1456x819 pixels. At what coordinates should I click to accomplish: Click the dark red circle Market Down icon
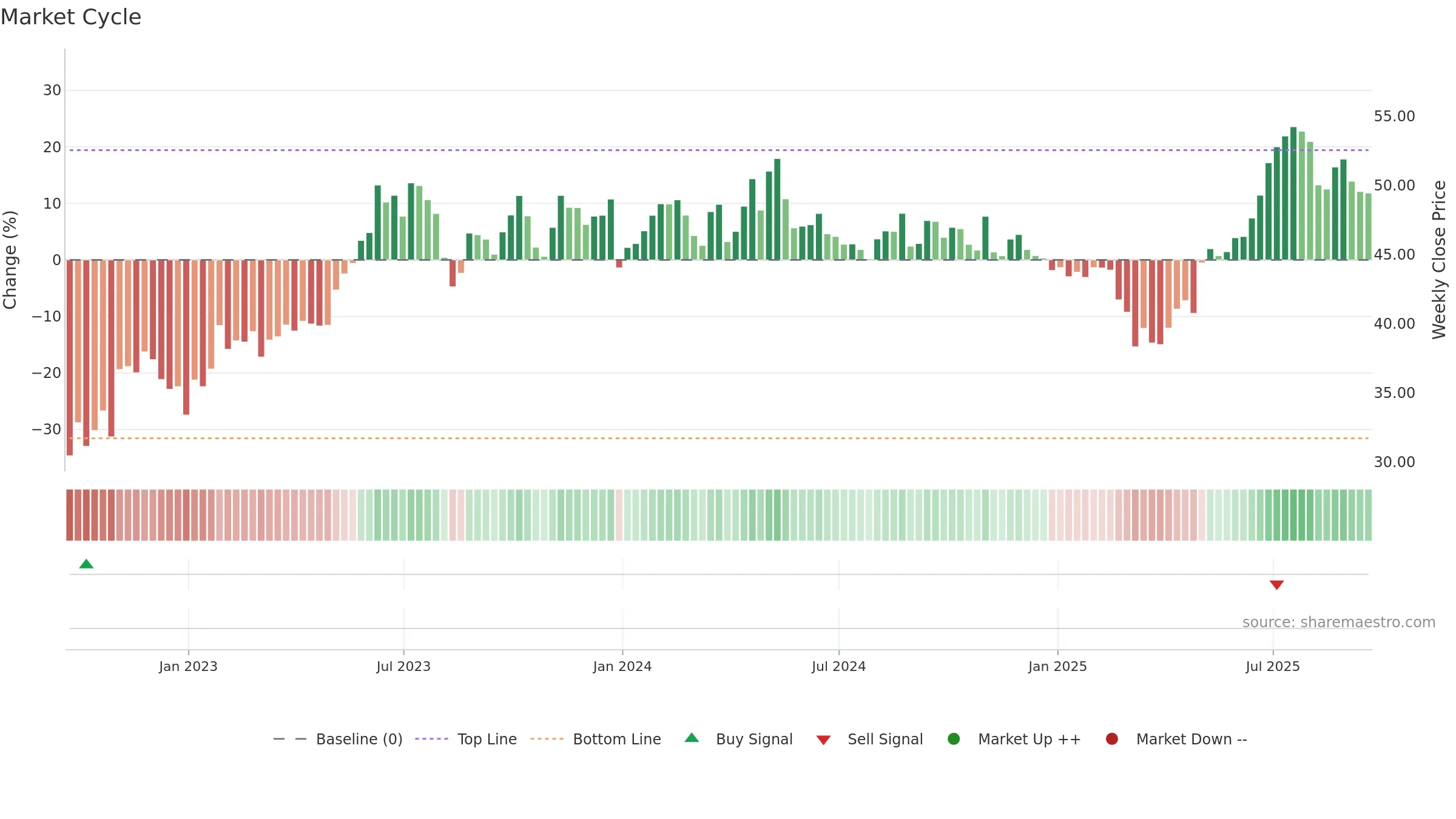[x=1112, y=739]
